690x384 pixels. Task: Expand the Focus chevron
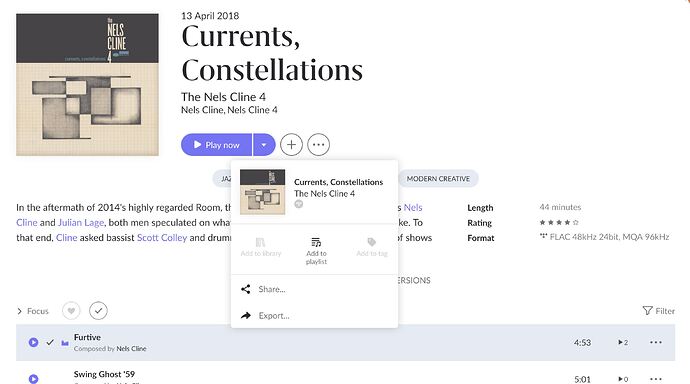tap(19, 311)
